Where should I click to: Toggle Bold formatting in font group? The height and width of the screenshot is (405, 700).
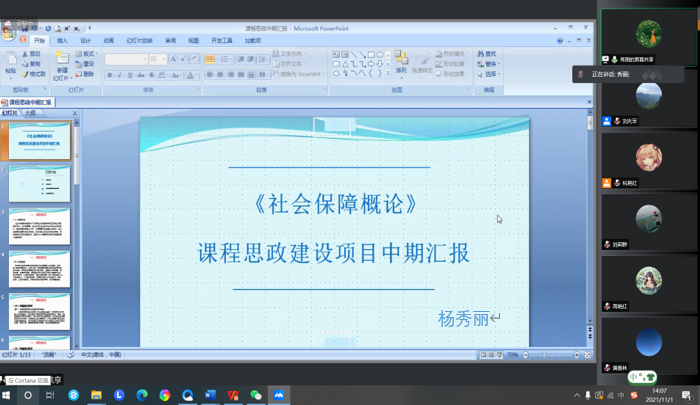[110, 75]
